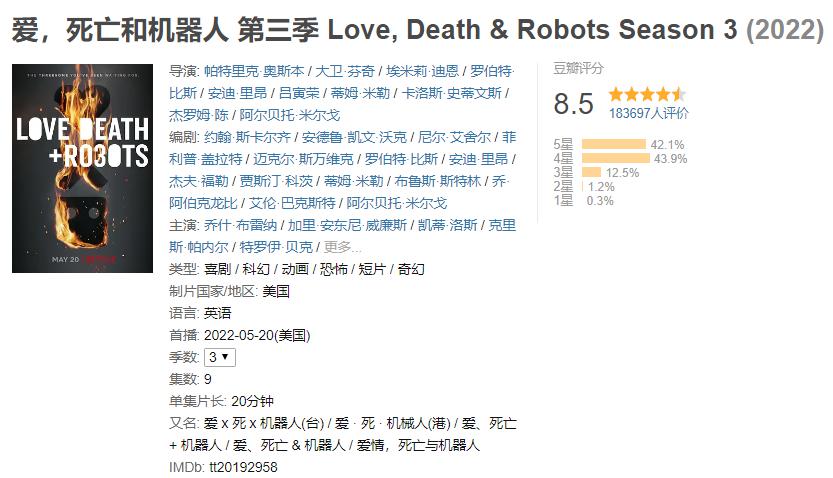The width and height of the screenshot is (833, 478).
Task: Open actor 凯蒂·洛斯 link
Action: pos(447,225)
